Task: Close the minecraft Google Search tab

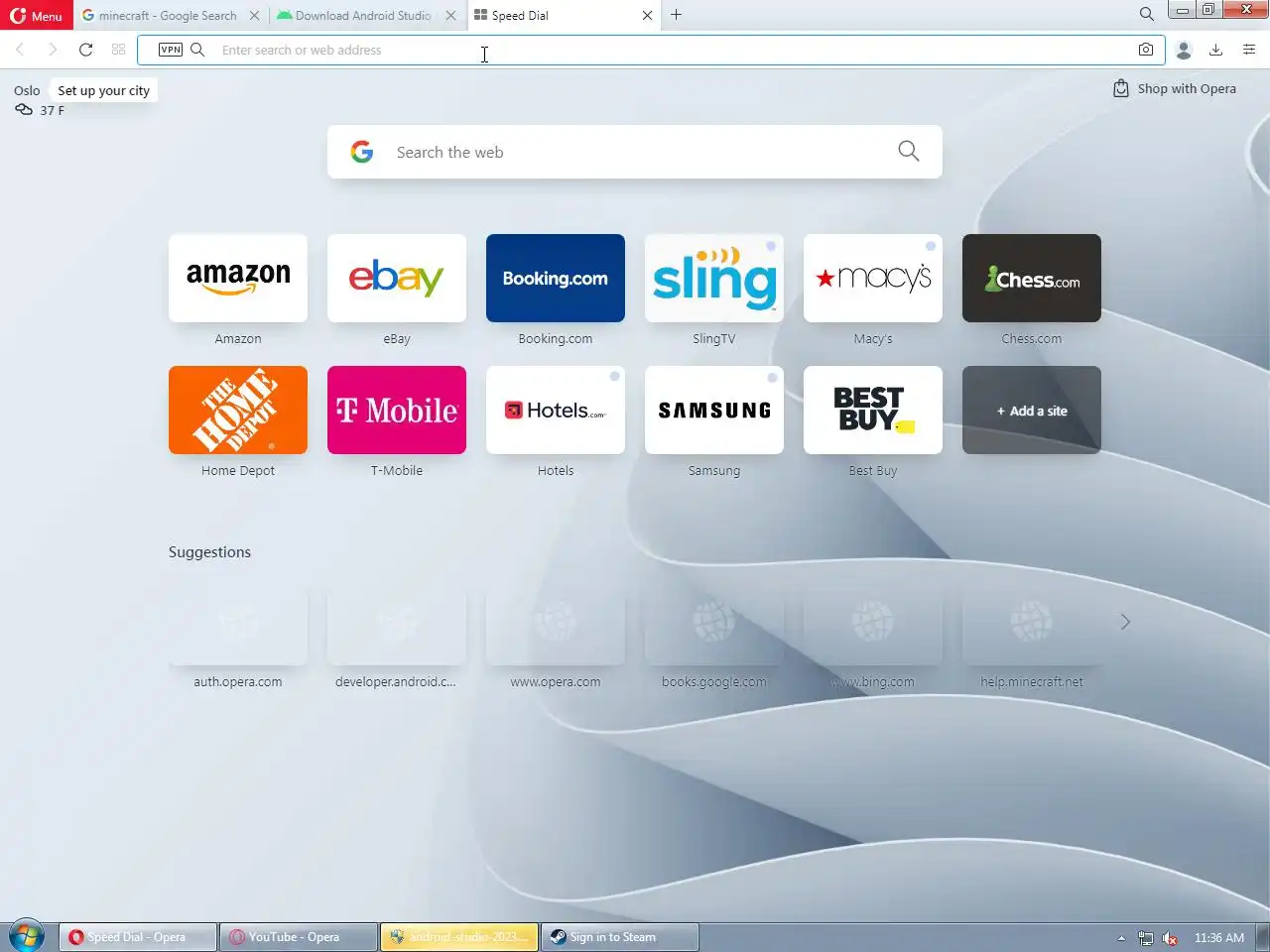Action: 255,16
